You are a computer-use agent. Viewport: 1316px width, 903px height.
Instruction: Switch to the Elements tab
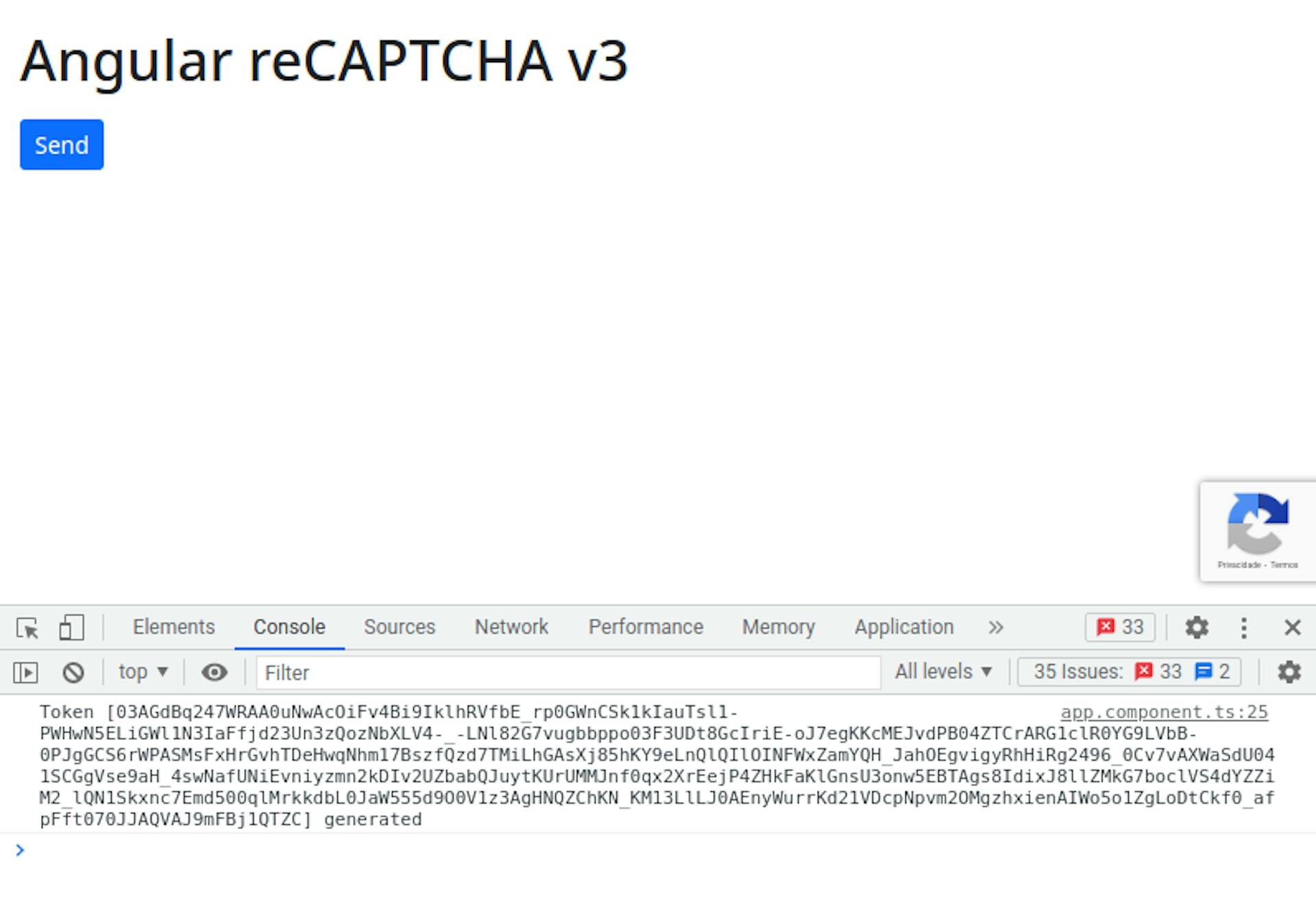pyautogui.click(x=173, y=627)
